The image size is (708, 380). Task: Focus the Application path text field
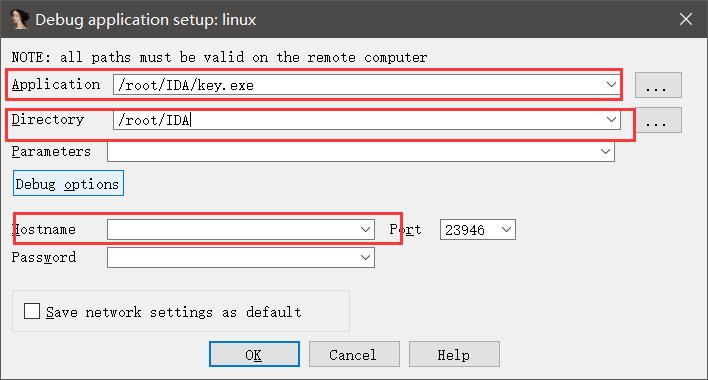pos(359,84)
